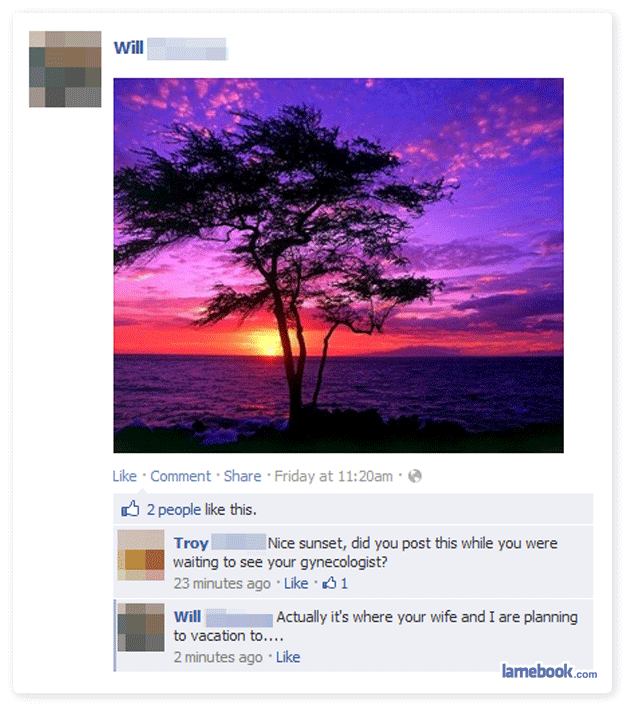Click the lamebook.com watermark logo
Viewport: 630px width, 711px height.
coord(549,671)
